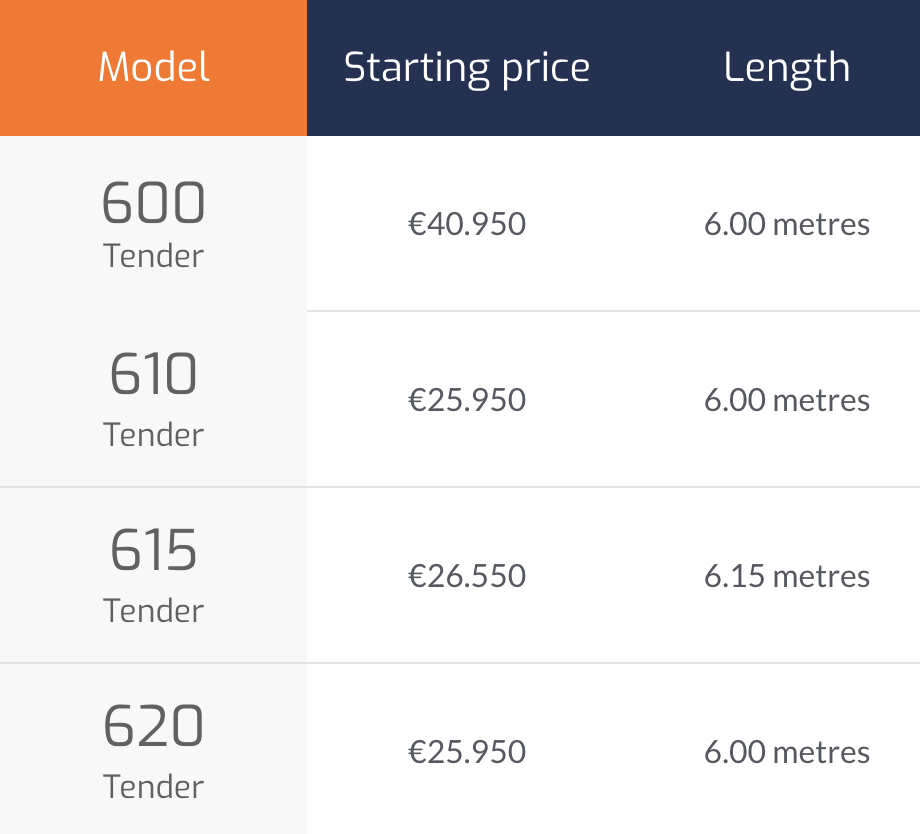Click the €40.950 starting price

click(x=466, y=223)
